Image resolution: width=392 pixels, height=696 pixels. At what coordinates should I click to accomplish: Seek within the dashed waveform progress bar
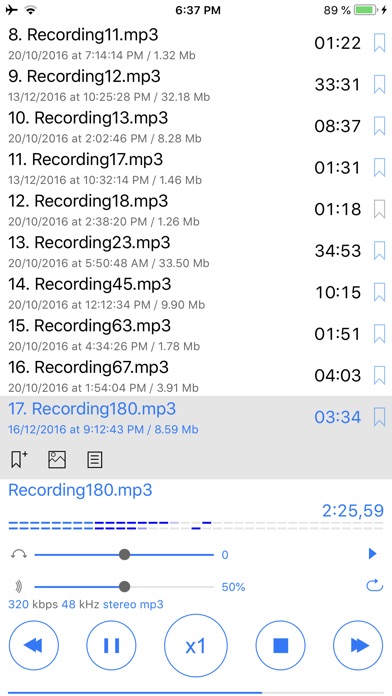pyautogui.click(x=196, y=526)
